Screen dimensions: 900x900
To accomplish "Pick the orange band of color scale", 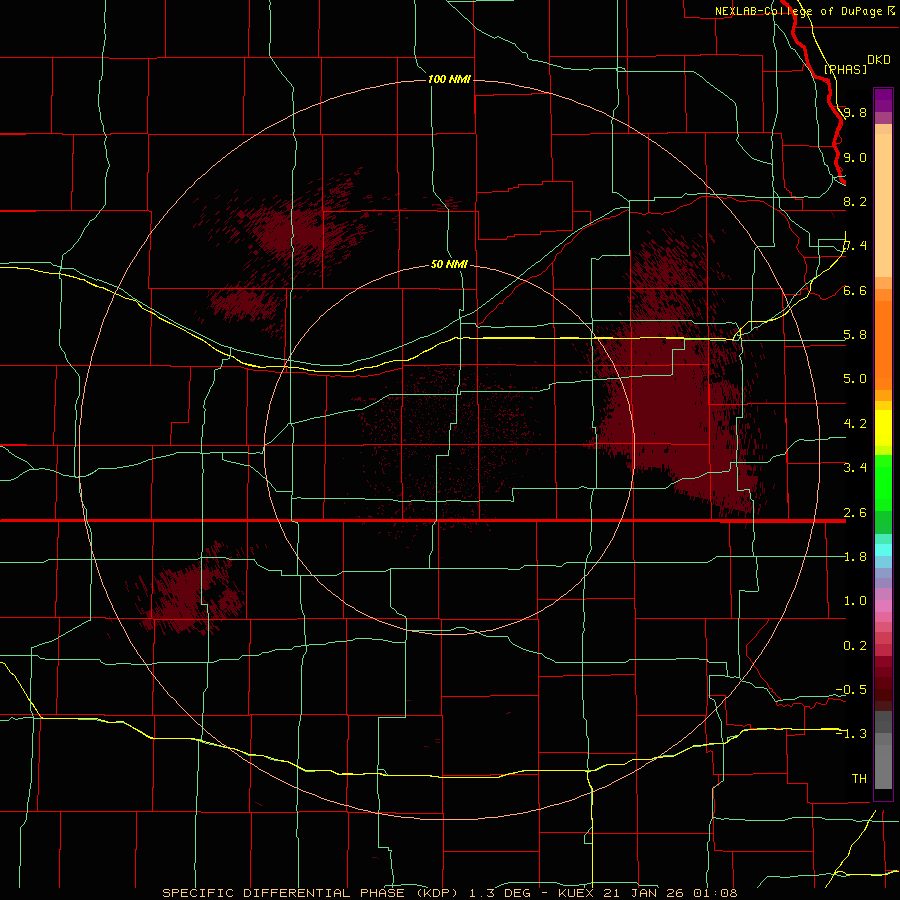I will [x=883, y=346].
